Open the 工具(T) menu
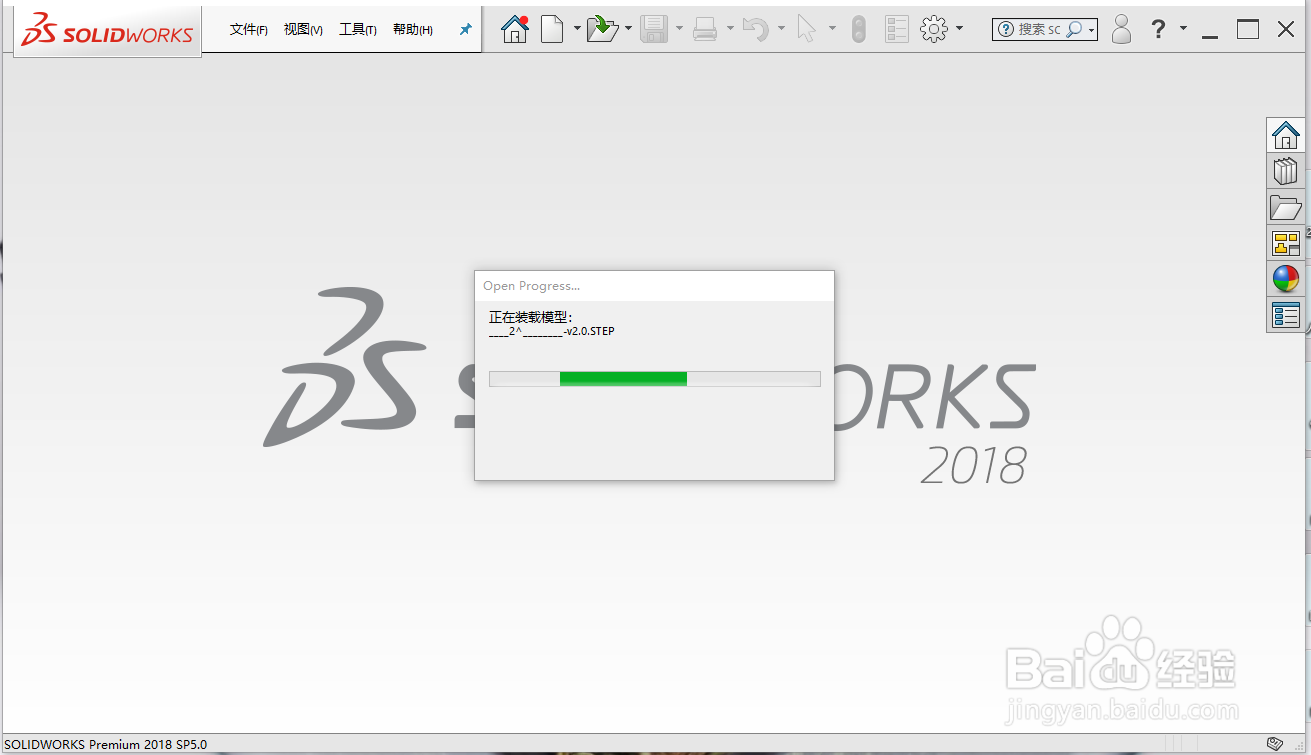The image size is (1311, 755). pos(358,30)
